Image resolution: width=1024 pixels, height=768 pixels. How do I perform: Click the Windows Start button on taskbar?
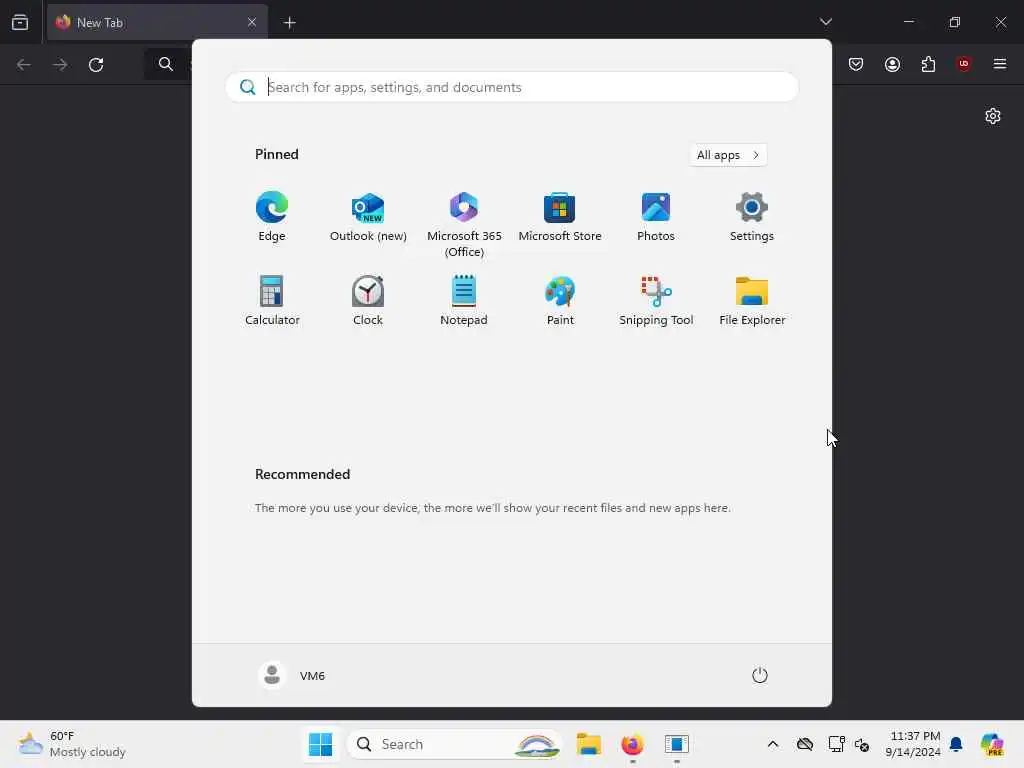[320, 744]
